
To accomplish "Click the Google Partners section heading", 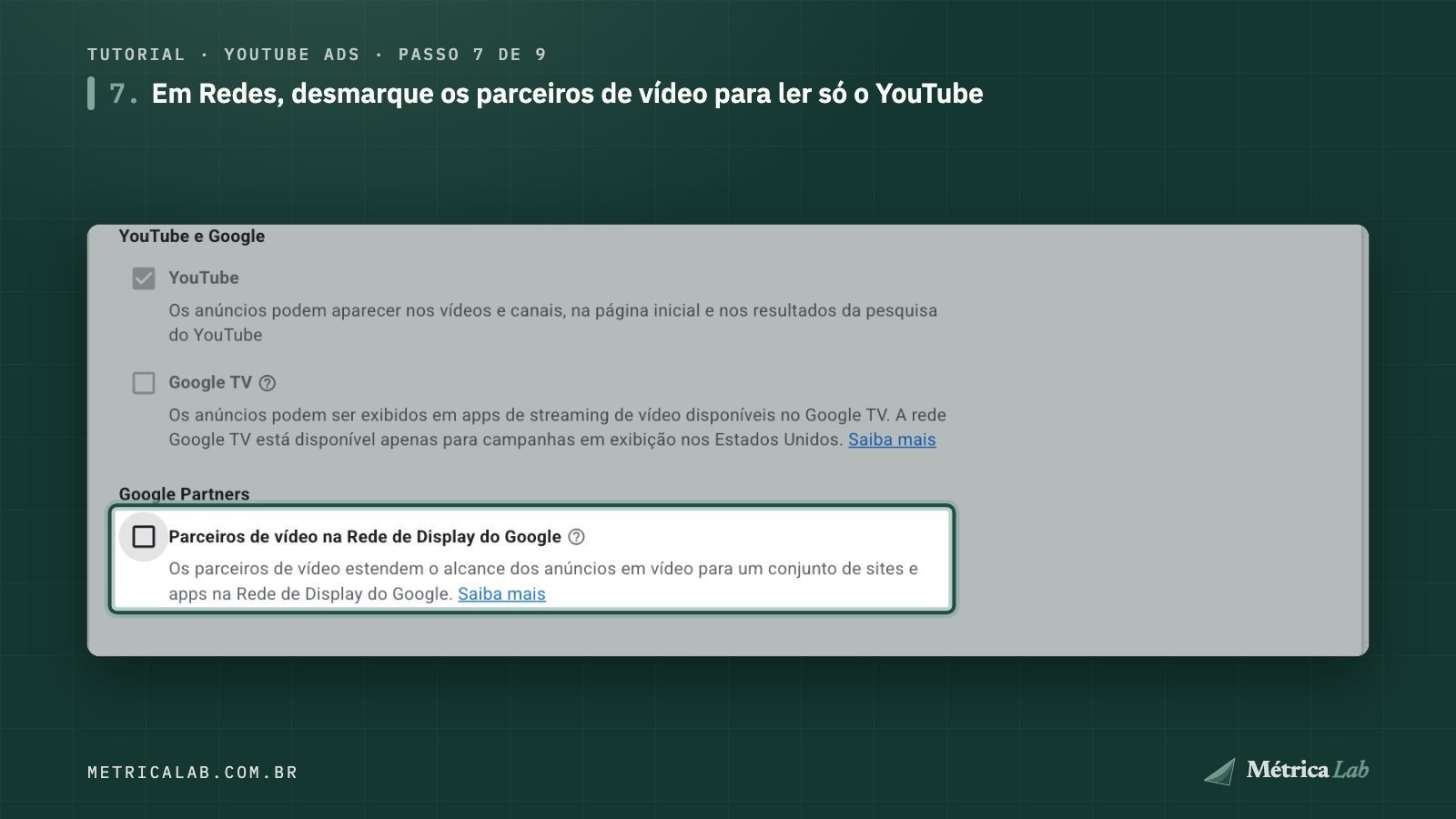I will [x=184, y=493].
